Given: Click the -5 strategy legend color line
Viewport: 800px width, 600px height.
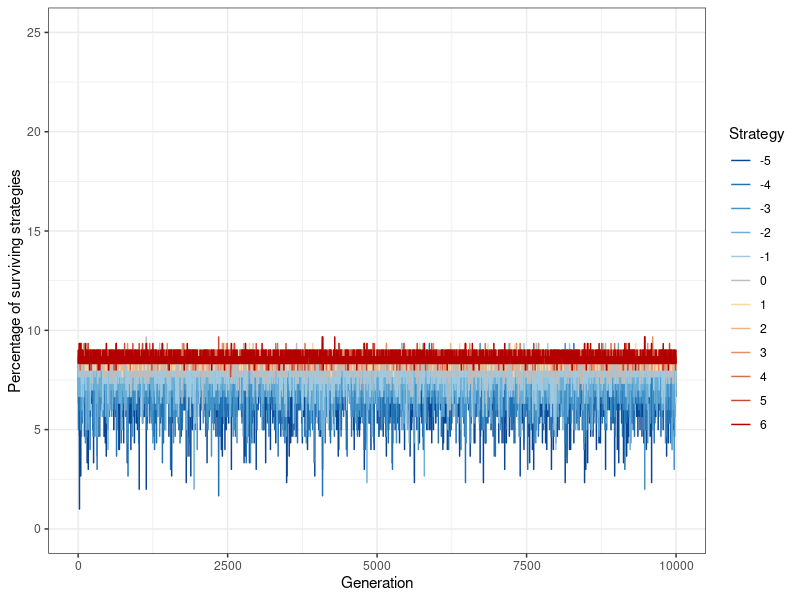Looking at the screenshot, I should coord(740,161).
